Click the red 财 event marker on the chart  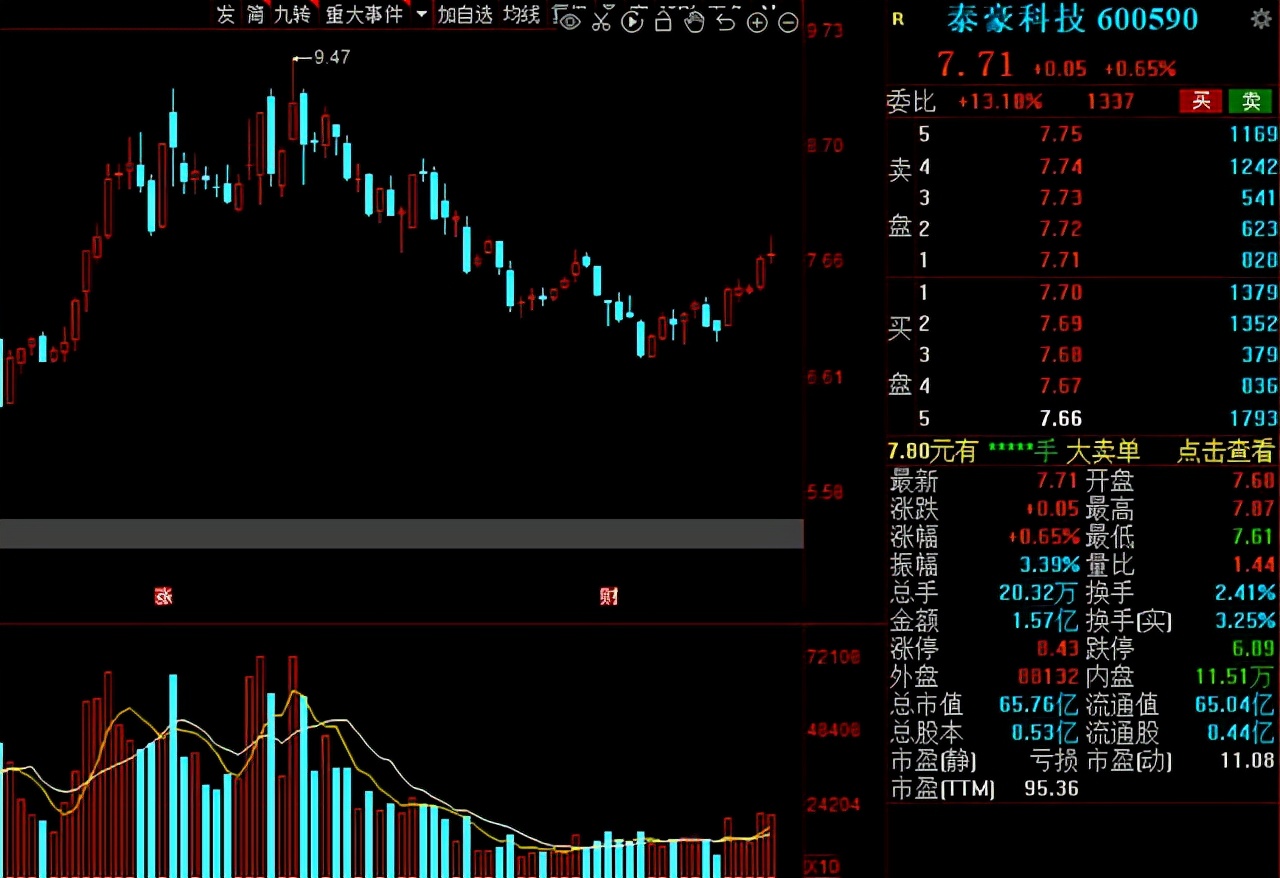tap(609, 595)
